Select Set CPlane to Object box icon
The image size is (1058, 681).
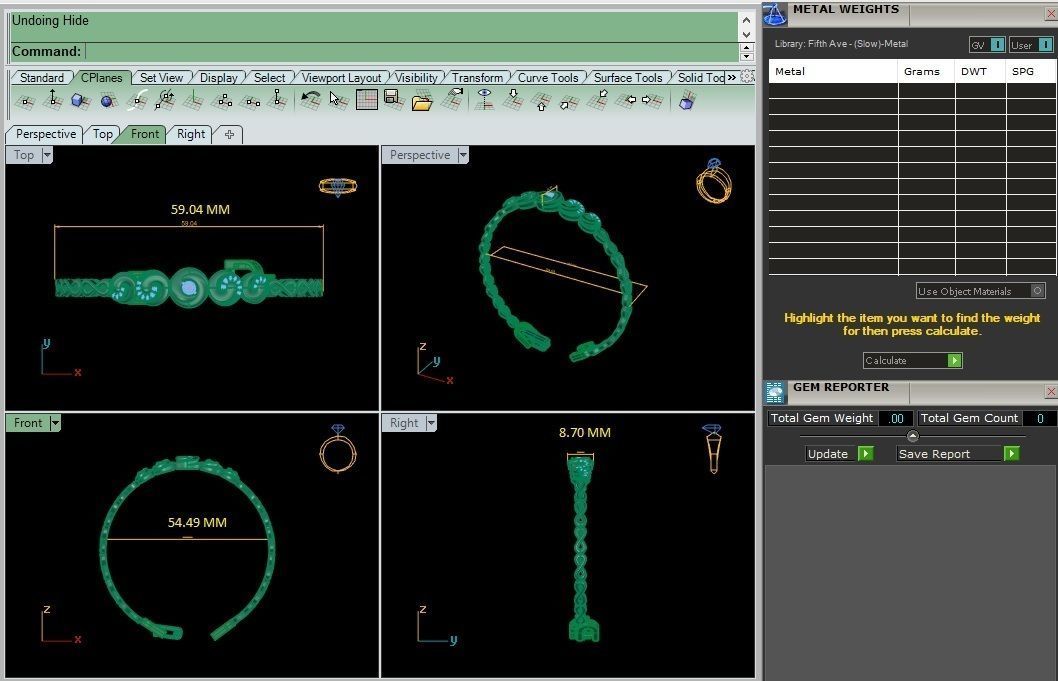(80, 101)
